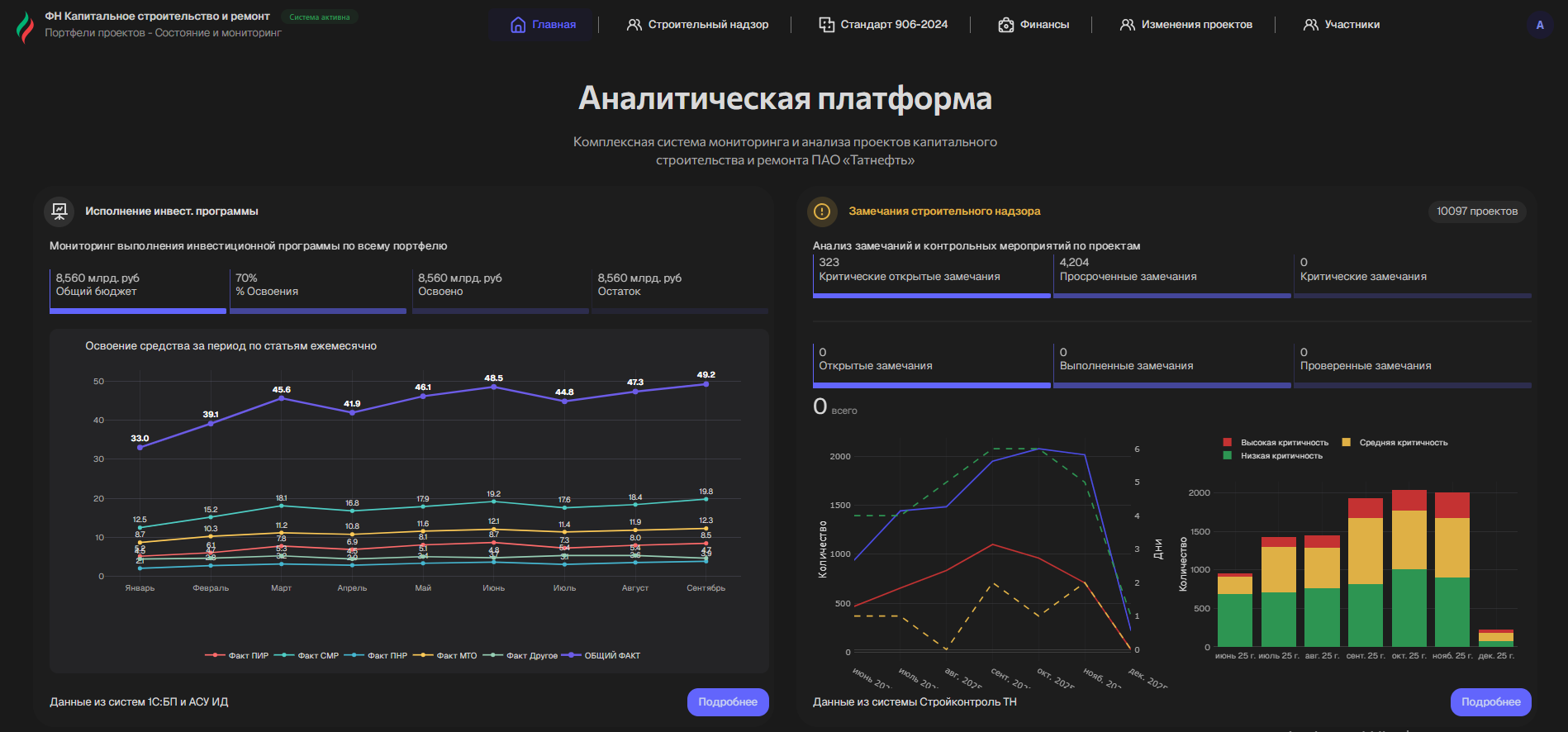Click the people icon beside Строительный надзор
1568x732 pixels.
pos(634,25)
